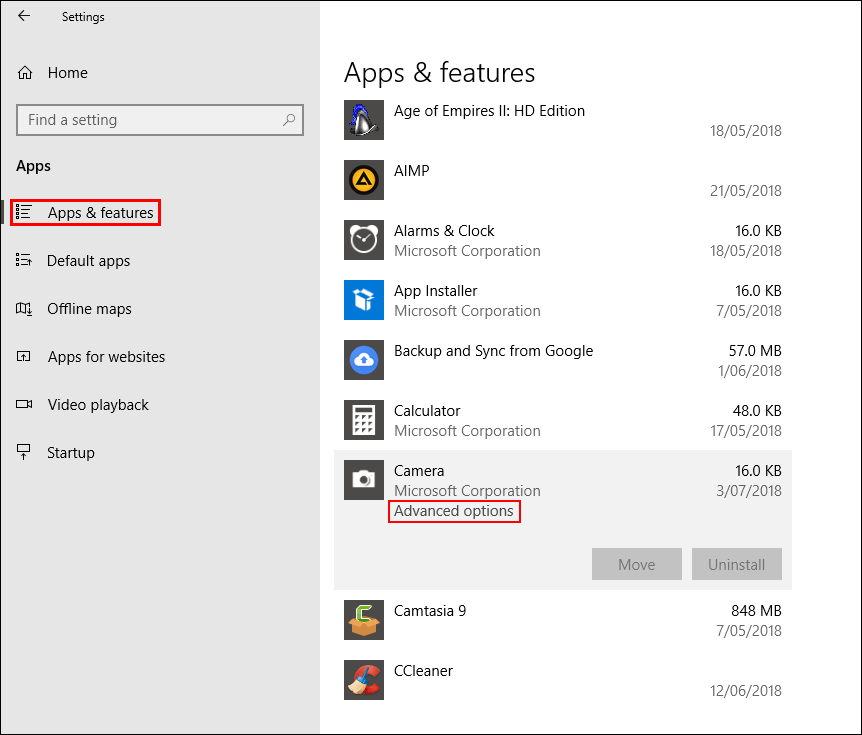Click the date 21/05/2018
The width and height of the screenshot is (862, 735).
tap(745, 191)
